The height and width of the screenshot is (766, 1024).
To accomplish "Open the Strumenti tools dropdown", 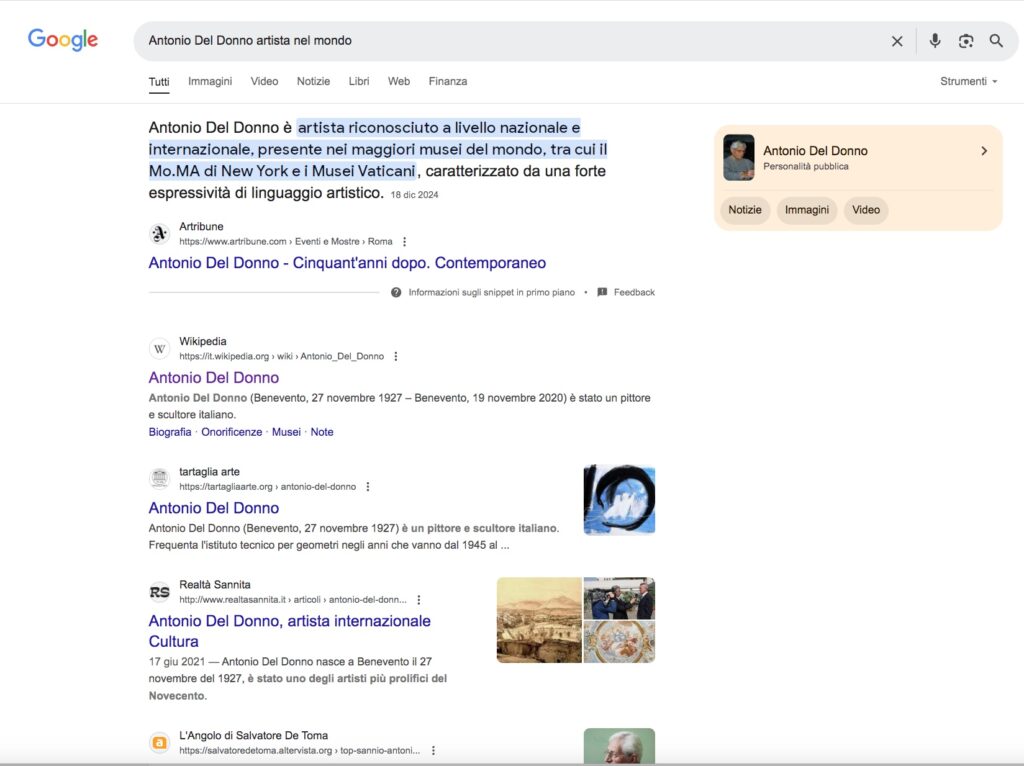I will [968, 82].
